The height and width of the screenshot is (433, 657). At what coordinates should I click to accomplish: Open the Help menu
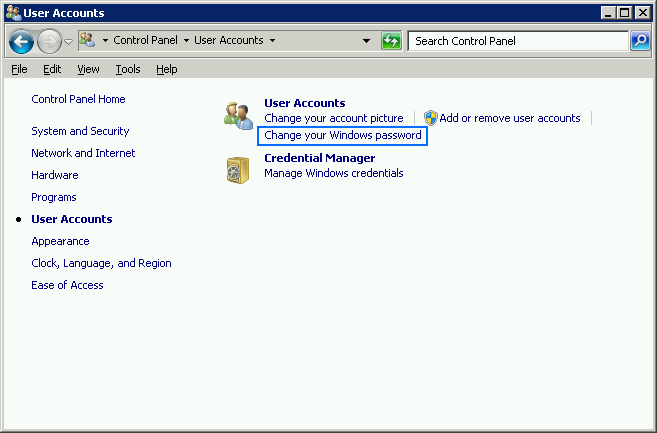[x=167, y=69]
